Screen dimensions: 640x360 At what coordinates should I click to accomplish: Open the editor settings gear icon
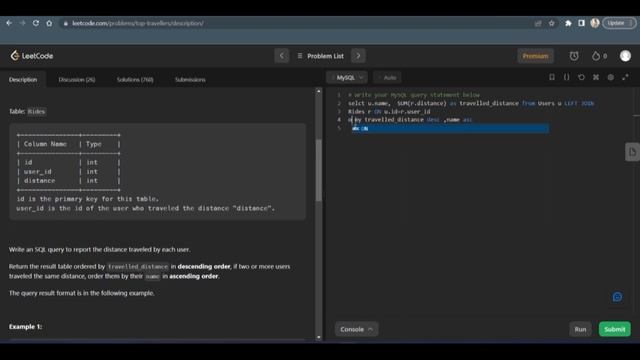pyautogui.click(x=611, y=77)
